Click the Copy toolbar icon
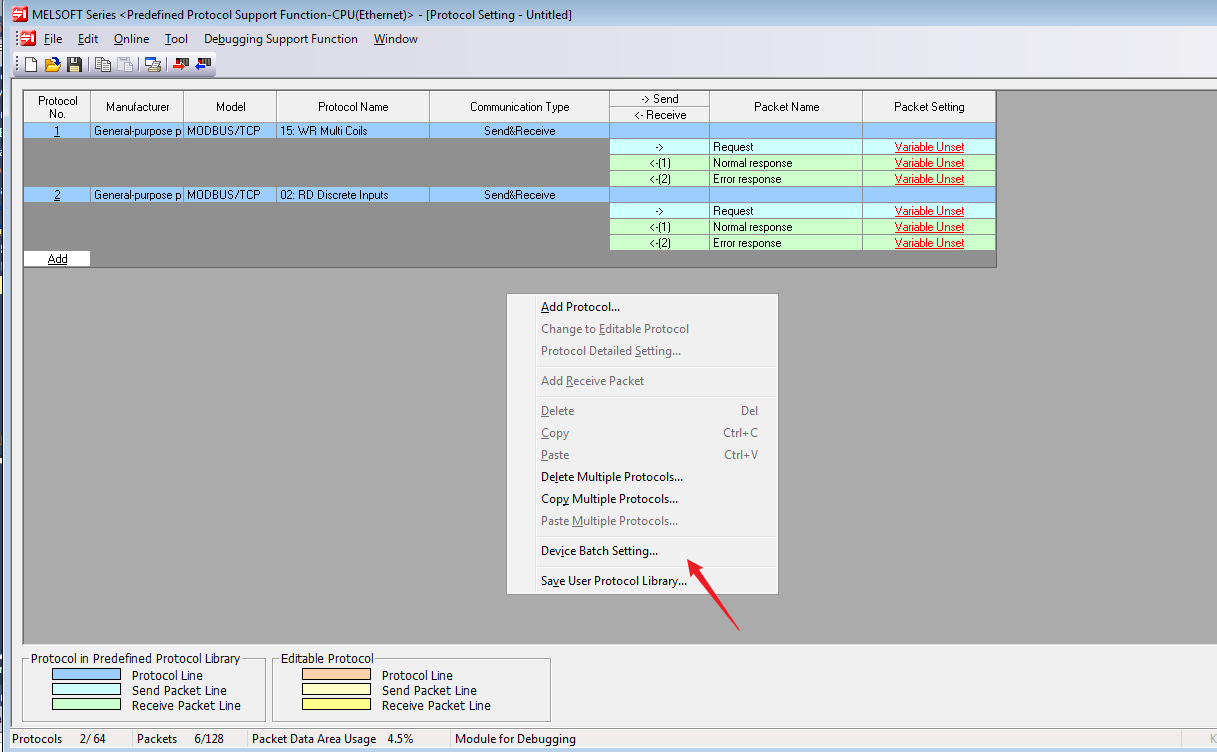The height and width of the screenshot is (752, 1217). point(103,65)
